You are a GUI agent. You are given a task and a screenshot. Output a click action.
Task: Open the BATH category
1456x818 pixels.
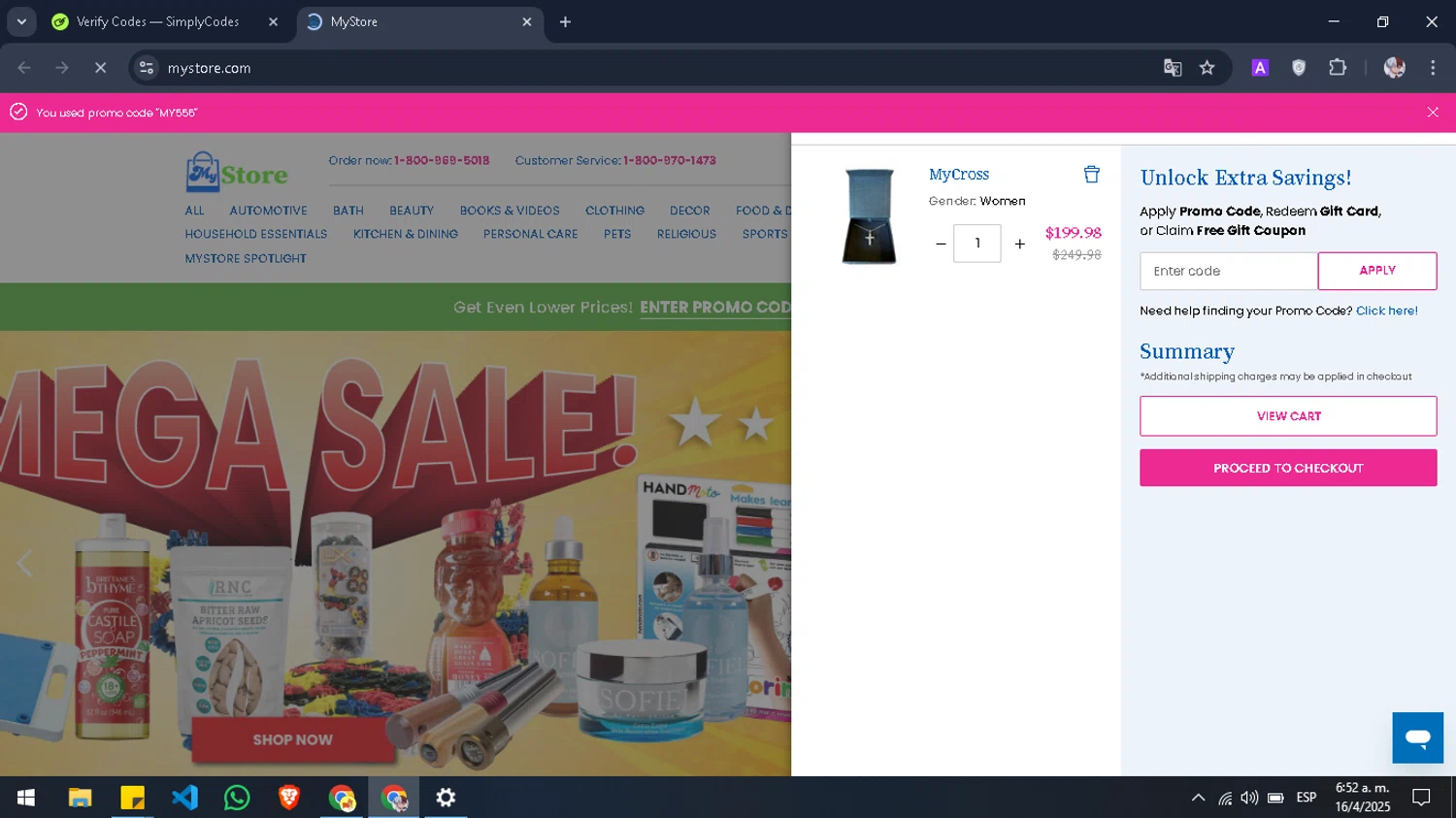[x=348, y=211]
